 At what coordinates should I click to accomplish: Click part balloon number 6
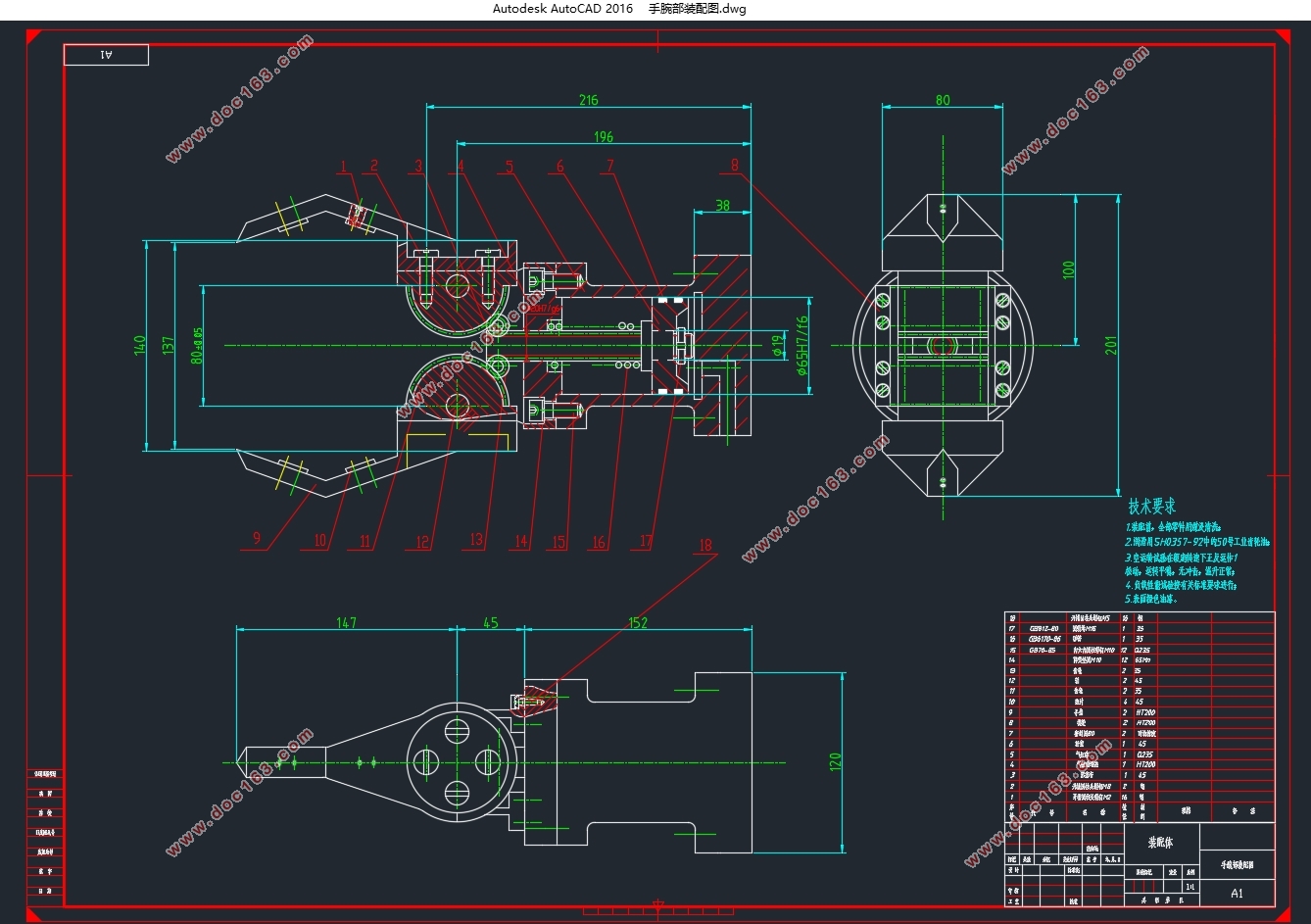click(x=560, y=167)
